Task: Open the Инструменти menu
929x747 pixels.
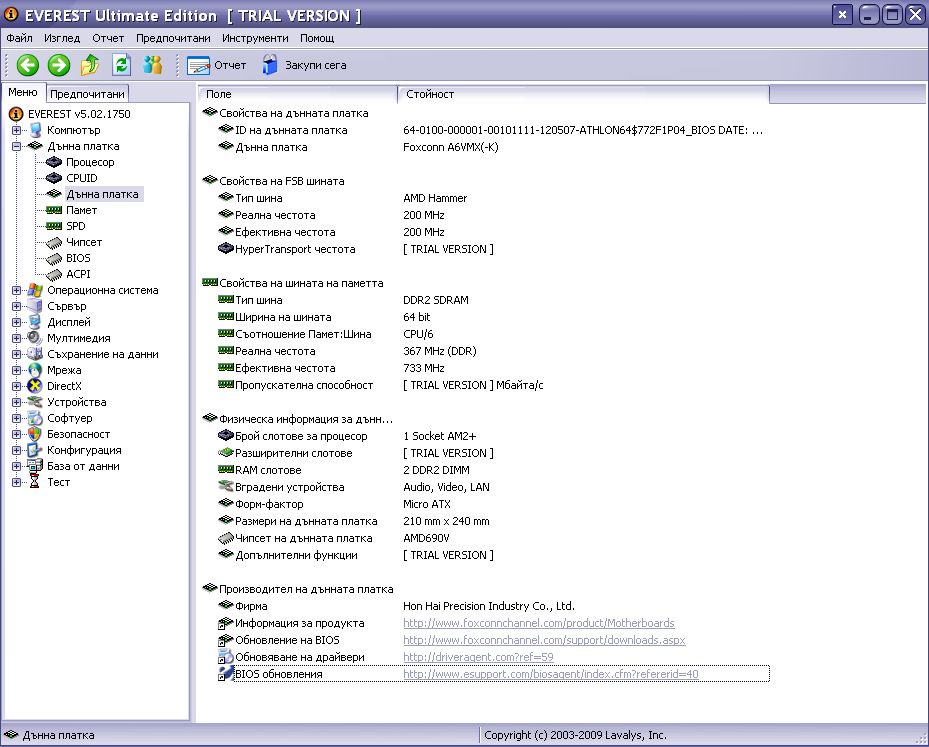Action: click(255, 38)
